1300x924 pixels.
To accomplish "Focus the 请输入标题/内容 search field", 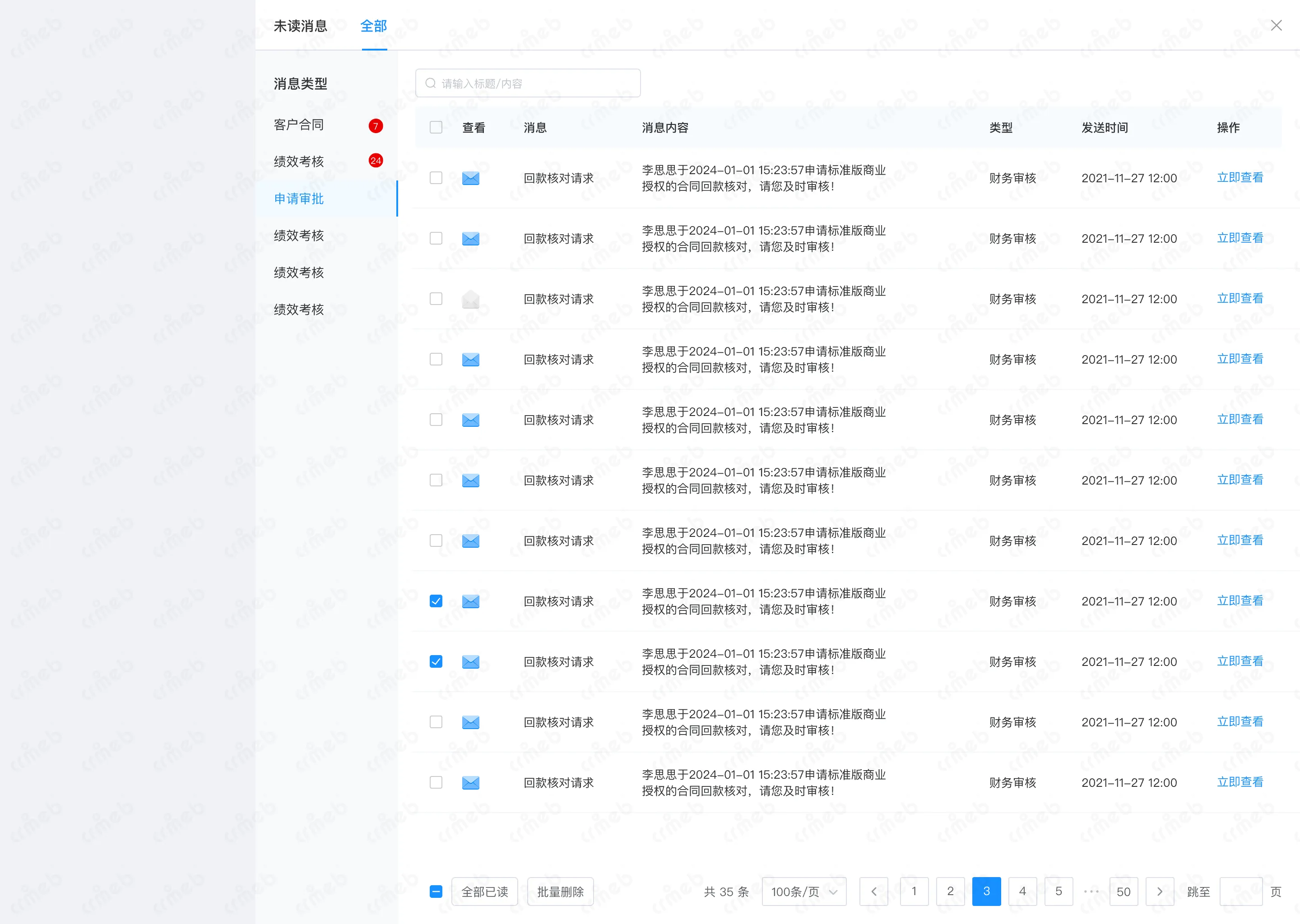I will (528, 83).
